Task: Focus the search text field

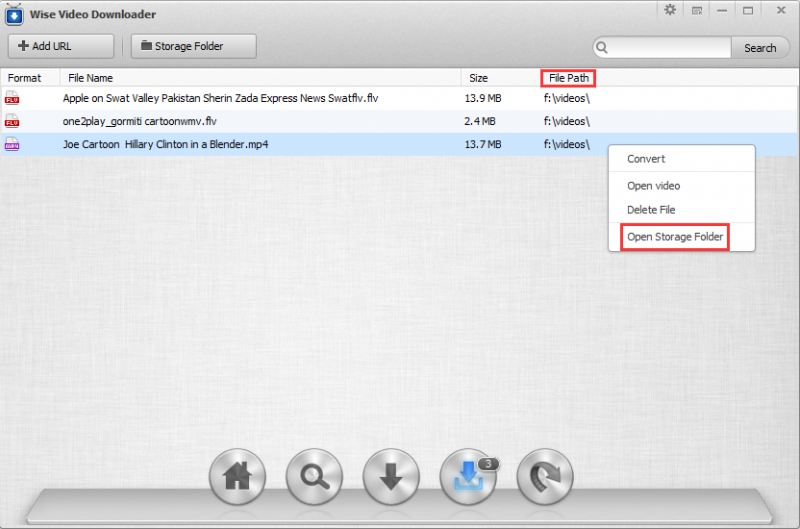Action: coord(669,47)
